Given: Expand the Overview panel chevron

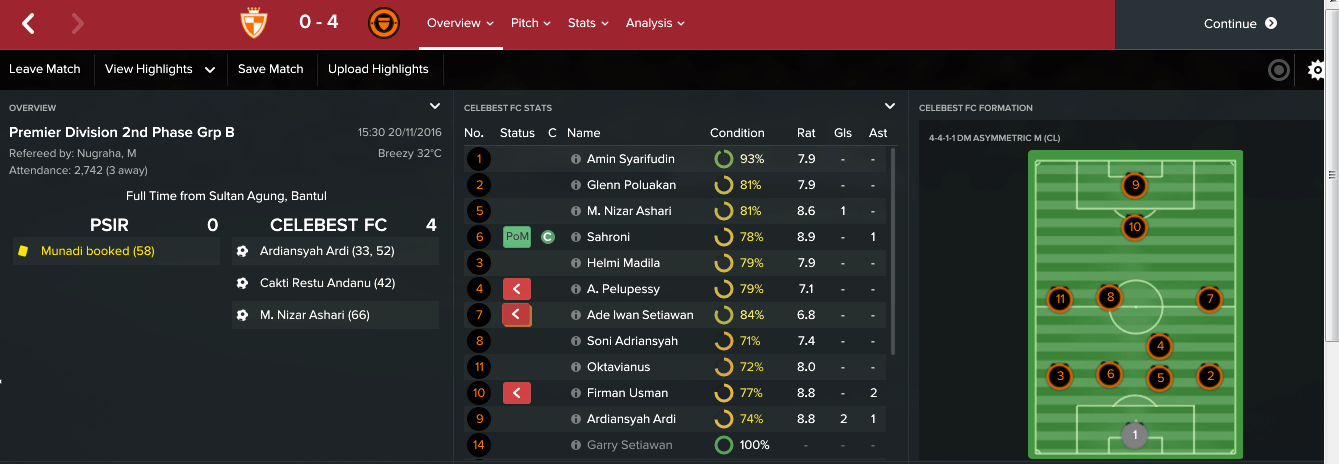Looking at the screenshot, I should pos(435,106).
